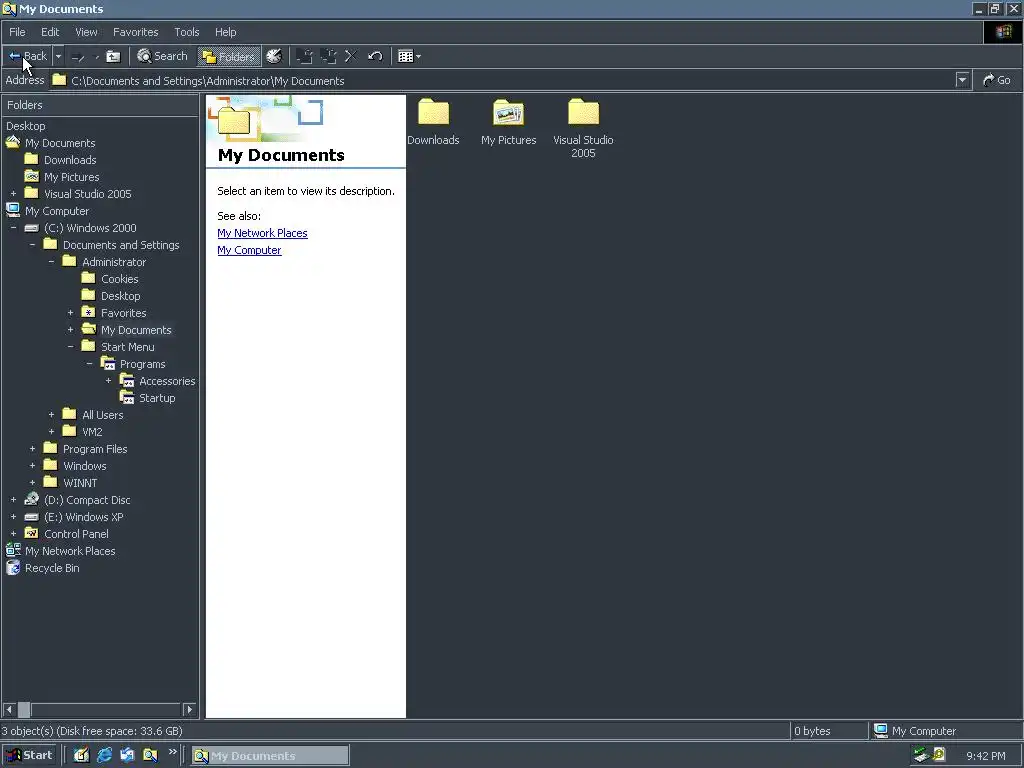Launch Outlook Express from quick launch
The image size is (1024, 768).
(x=127, y=755)
